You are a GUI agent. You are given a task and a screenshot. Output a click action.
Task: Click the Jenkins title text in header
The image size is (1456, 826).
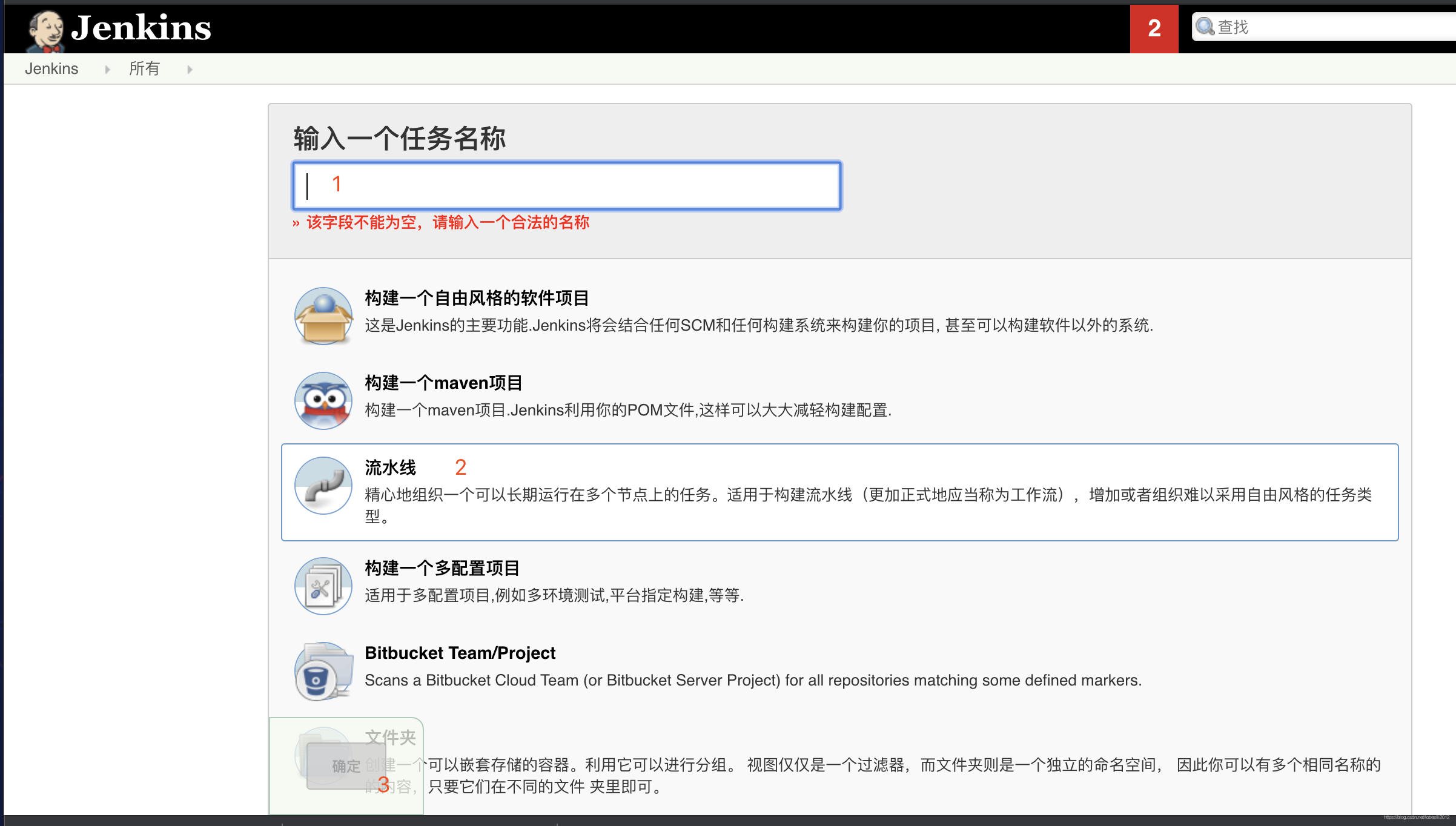click(141, 28)
